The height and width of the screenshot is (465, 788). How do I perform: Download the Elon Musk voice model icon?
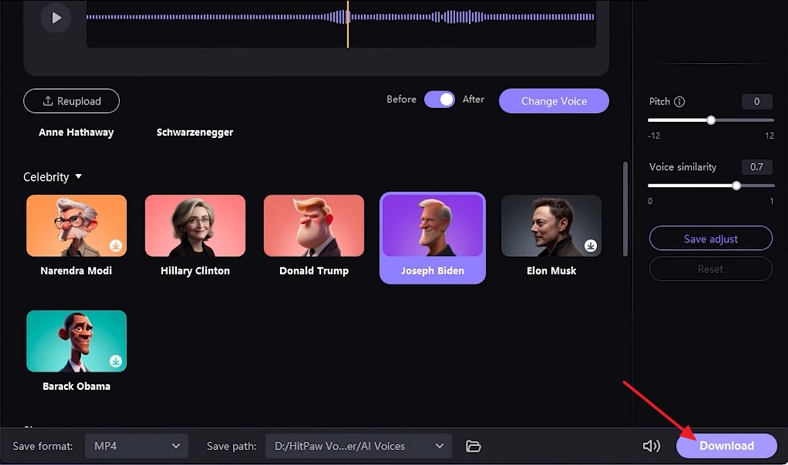[x=590, y=245]
